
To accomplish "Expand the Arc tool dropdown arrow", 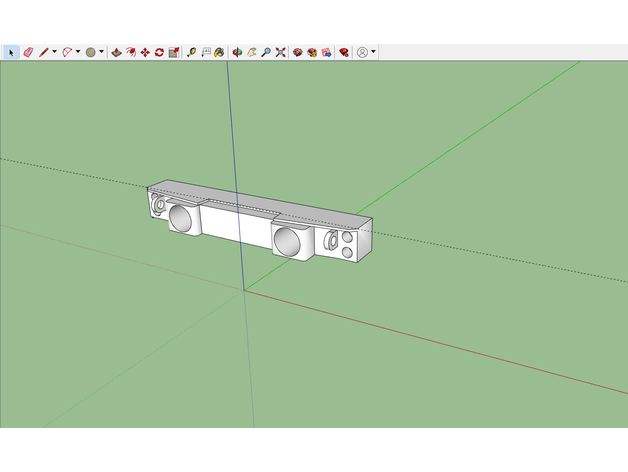I will (78, 52).
